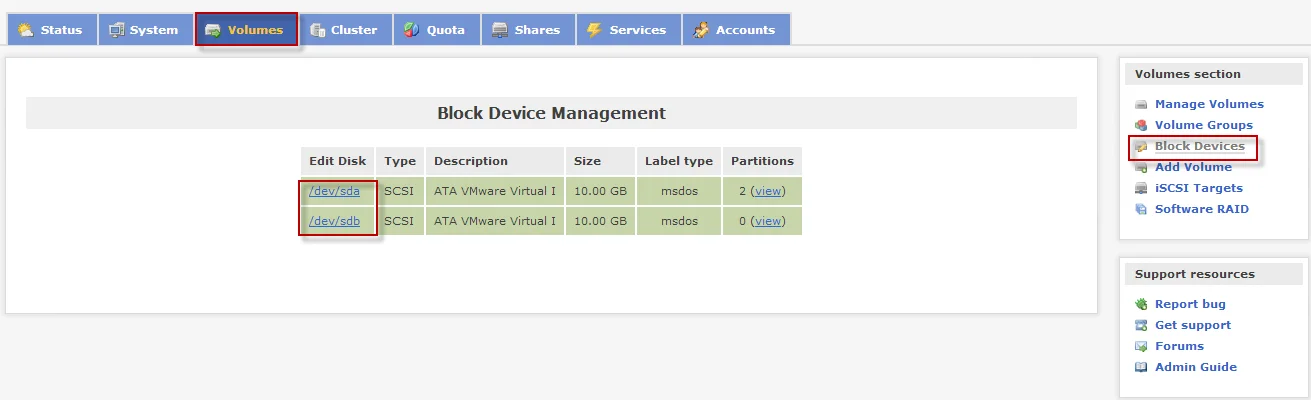Click the Software RAID icon
Viewport: 1311px width, 400px height.
1141,209
